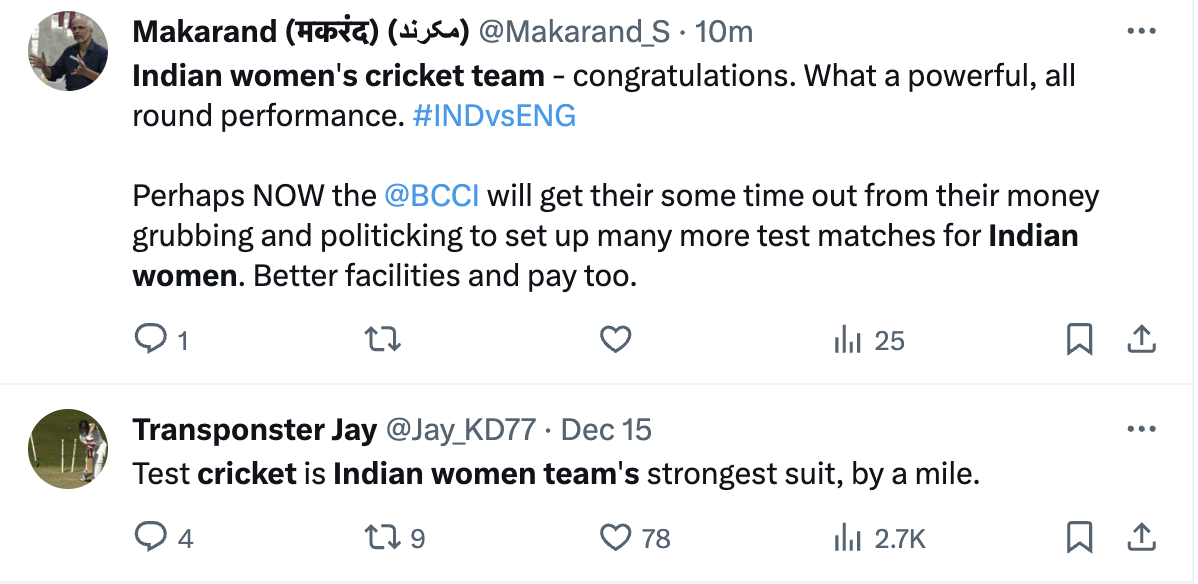View analytics on Transponster Jay's tweet
Screen dimensions: 1198x584
click(848, 538)
